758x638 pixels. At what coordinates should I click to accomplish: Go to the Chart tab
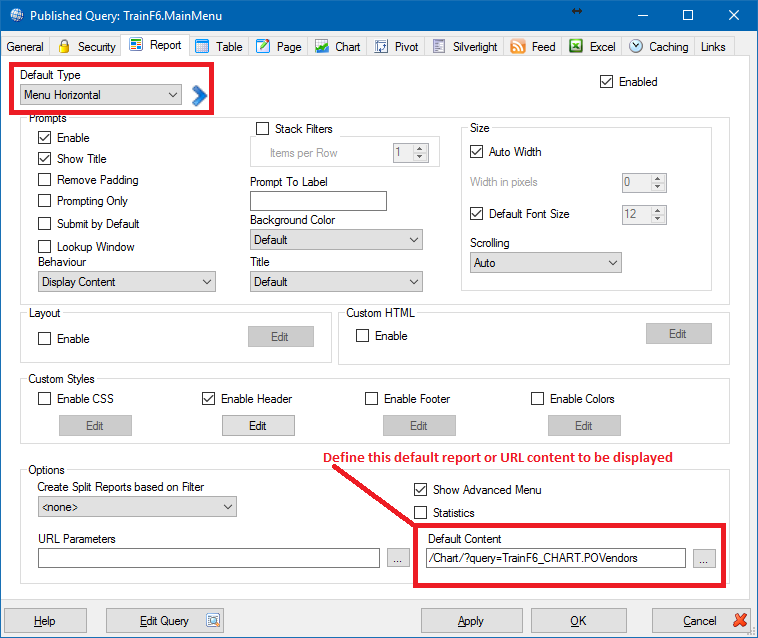[x=337, y=46]
